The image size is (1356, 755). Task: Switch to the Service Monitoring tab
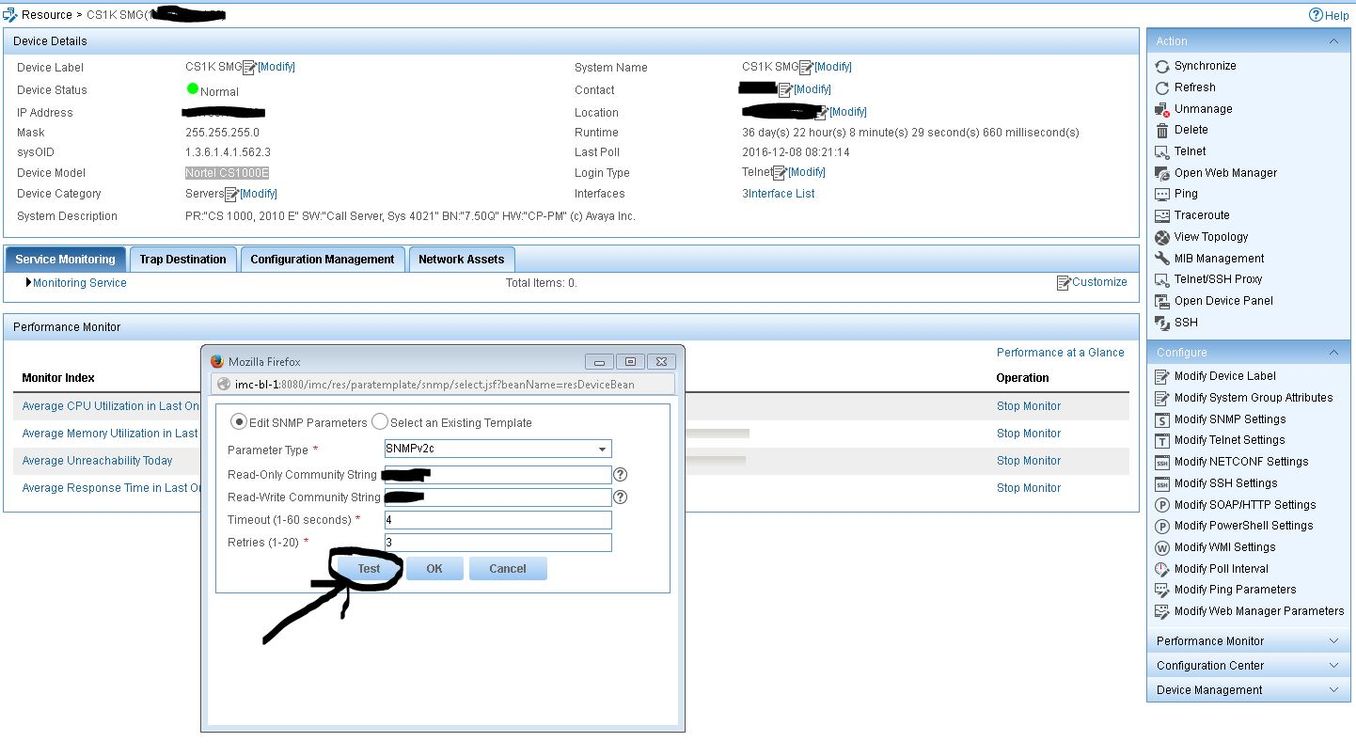point(65,259)
